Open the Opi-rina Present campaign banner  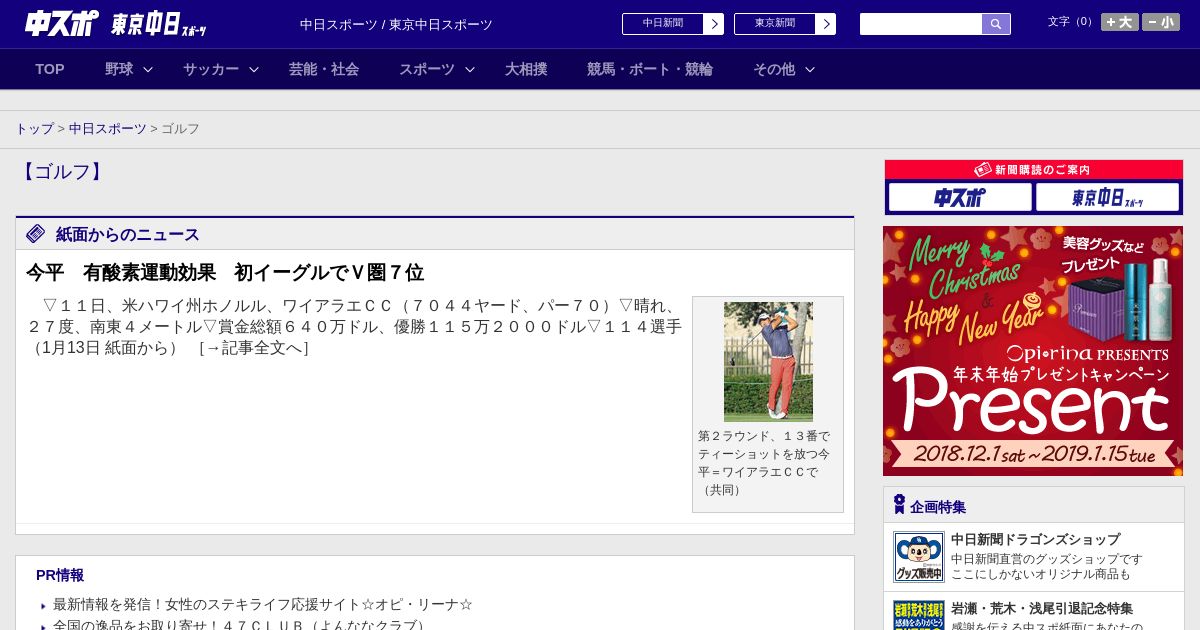pos(1033,351)
